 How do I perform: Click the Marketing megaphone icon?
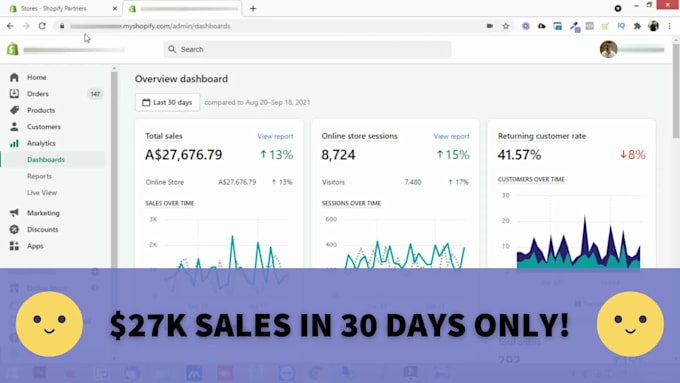point(14,213)
